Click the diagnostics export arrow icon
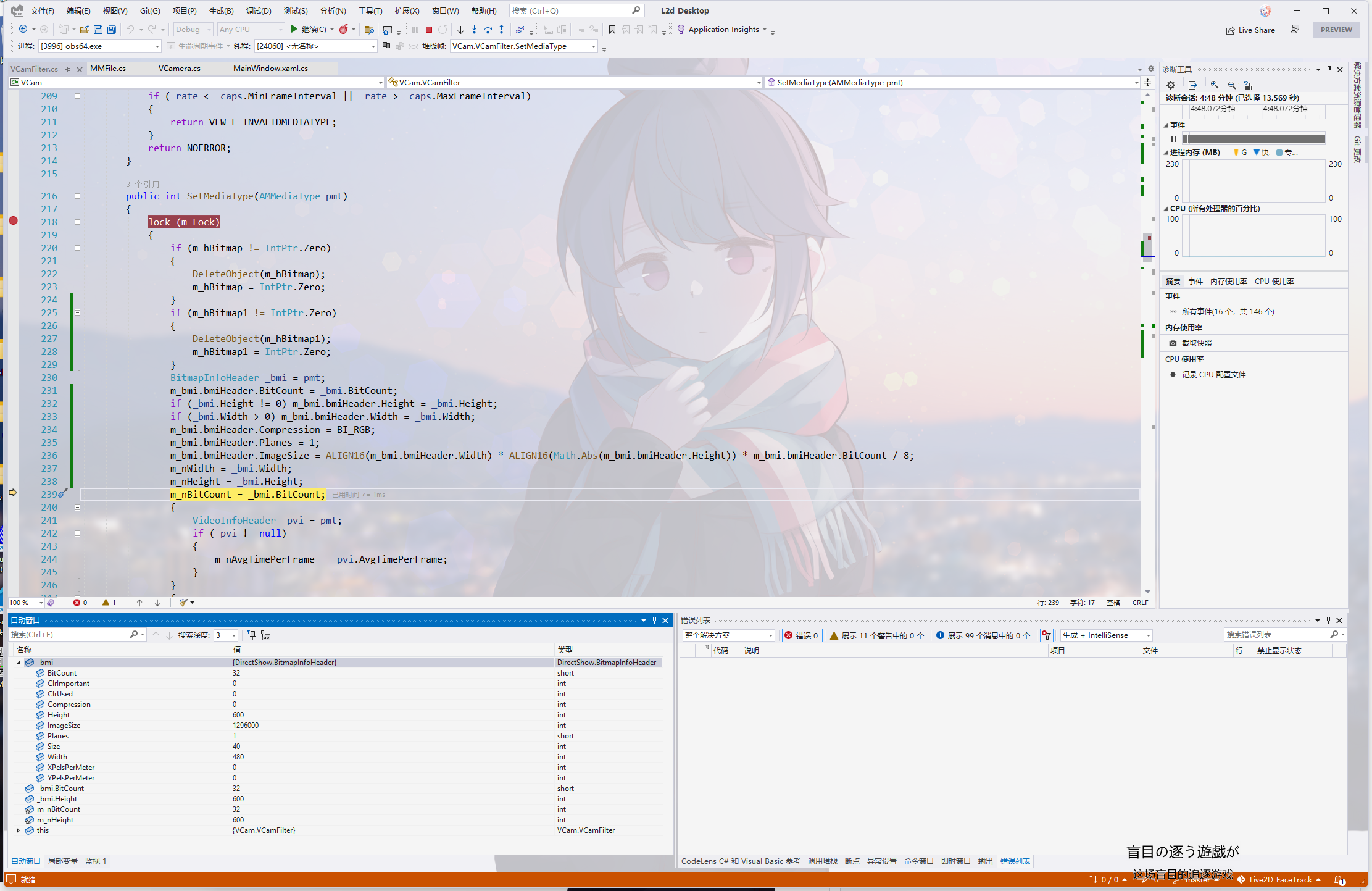 pos(1192,85)
